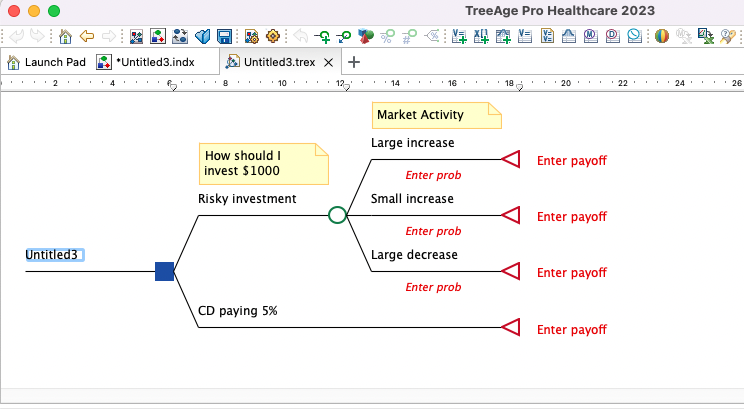Viewport: 744px width, 409px height.
Task: Open a new tab with plus button
Action: [x=353, y=62]
